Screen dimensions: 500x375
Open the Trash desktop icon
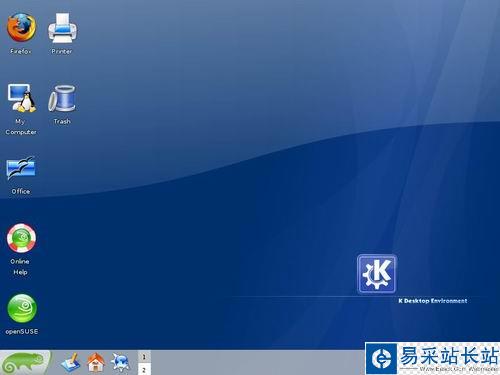pyautogui.click(x=62, y=98)
